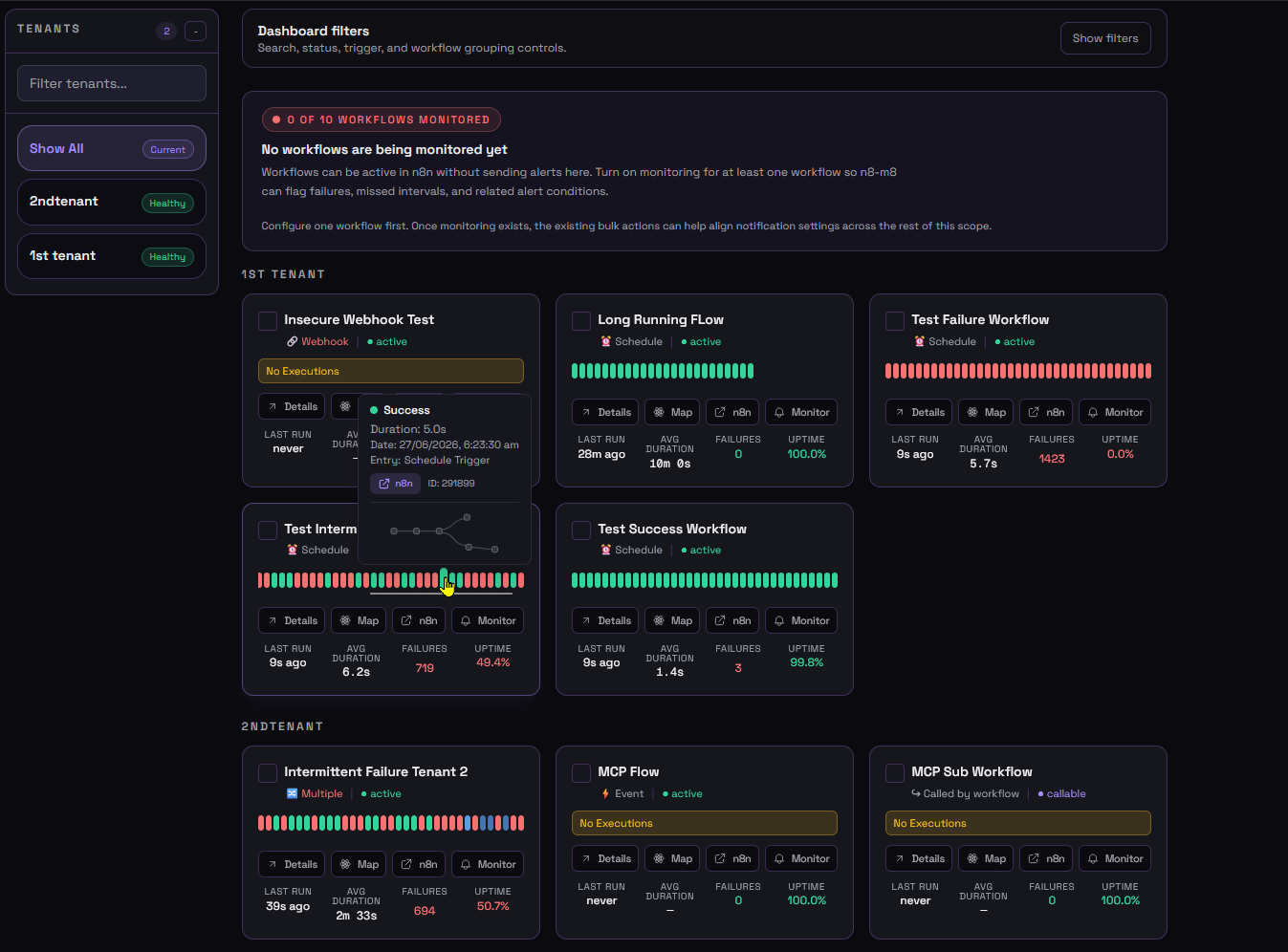The width and height of the screenshot is (1288, 952).
Task: Click the execution path graph in tooltip
Action: (445, 531)
